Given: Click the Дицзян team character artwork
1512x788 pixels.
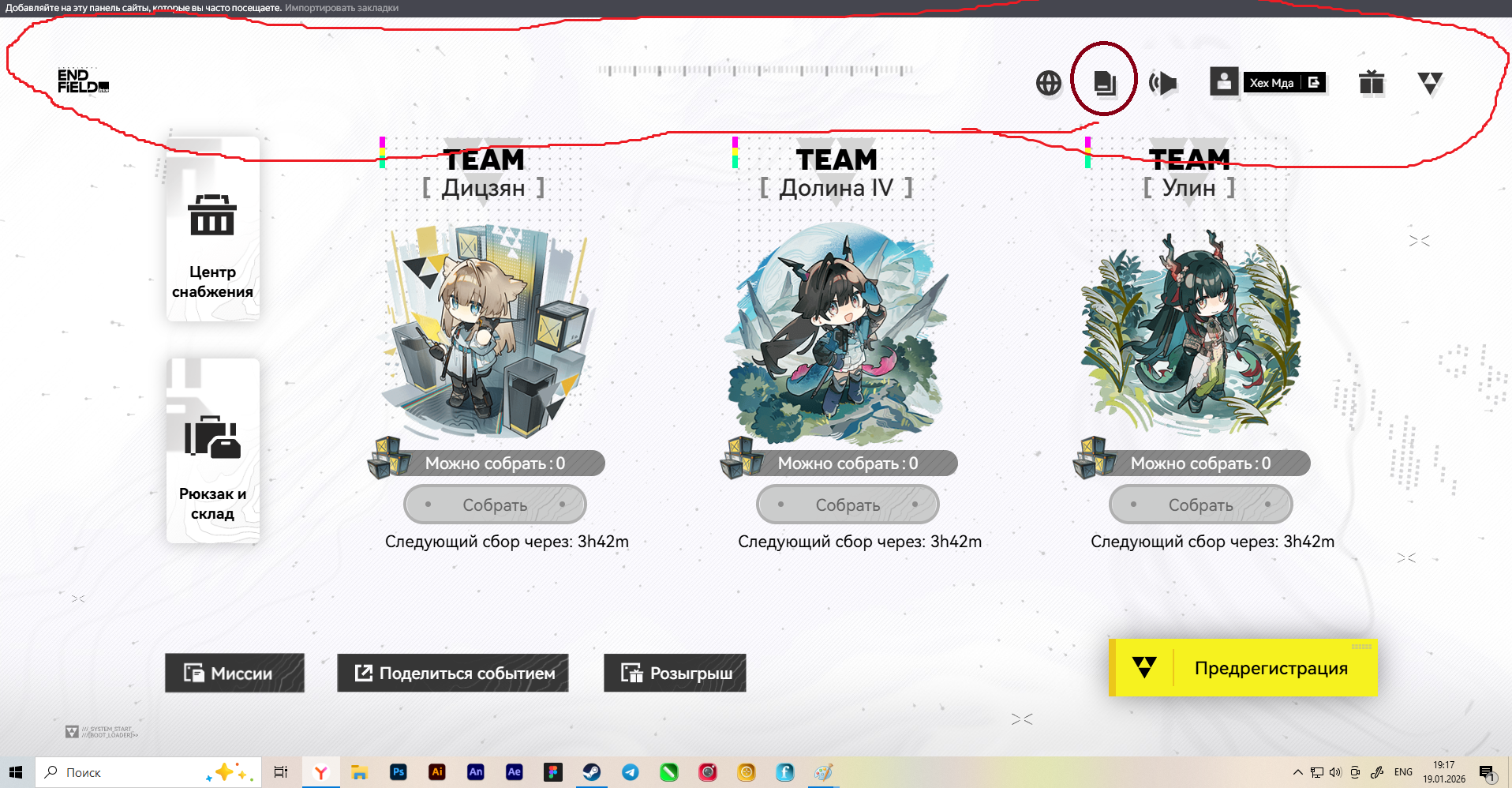Looking at the screenshot, I should (x=485, y=330).
